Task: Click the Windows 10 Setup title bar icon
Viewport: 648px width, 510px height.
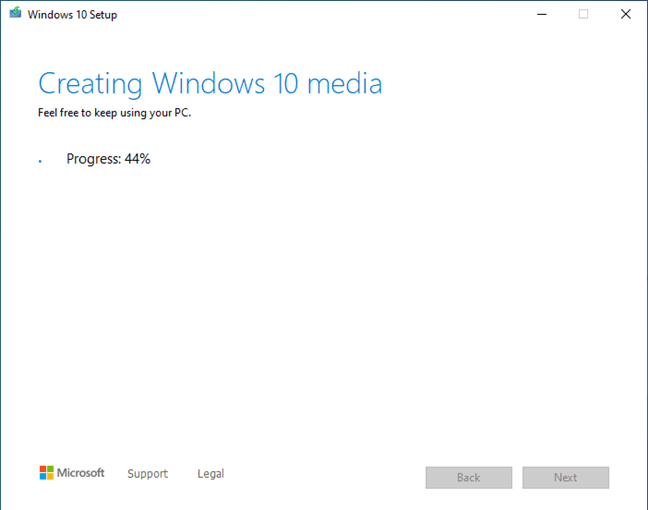Action: tap(15, 13)
